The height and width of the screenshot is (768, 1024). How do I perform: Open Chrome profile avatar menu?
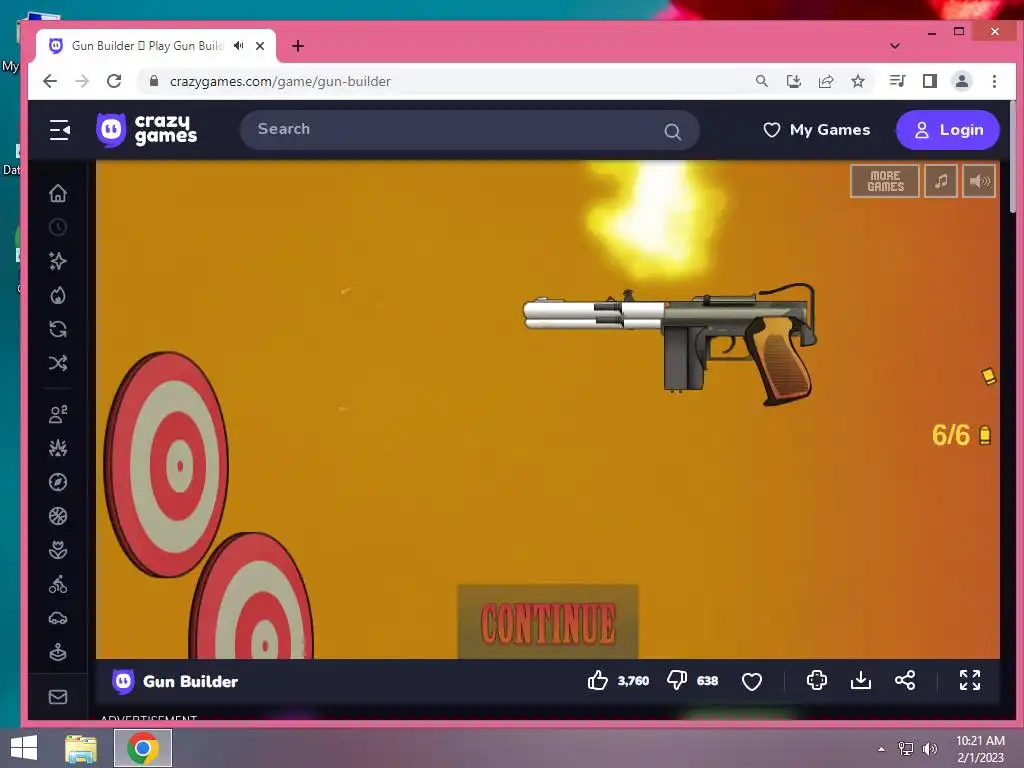point(961,81)
